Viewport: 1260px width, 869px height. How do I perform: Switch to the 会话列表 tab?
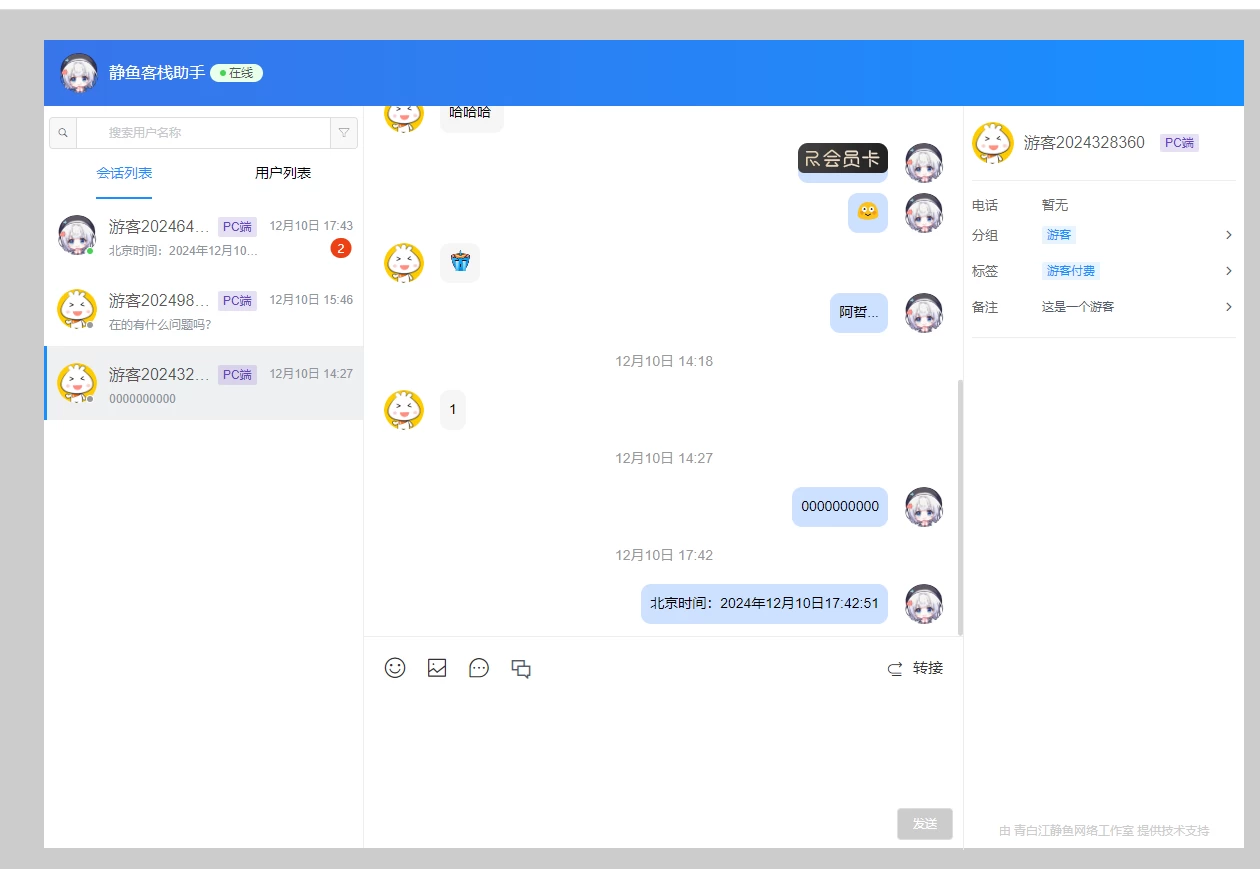124,173
